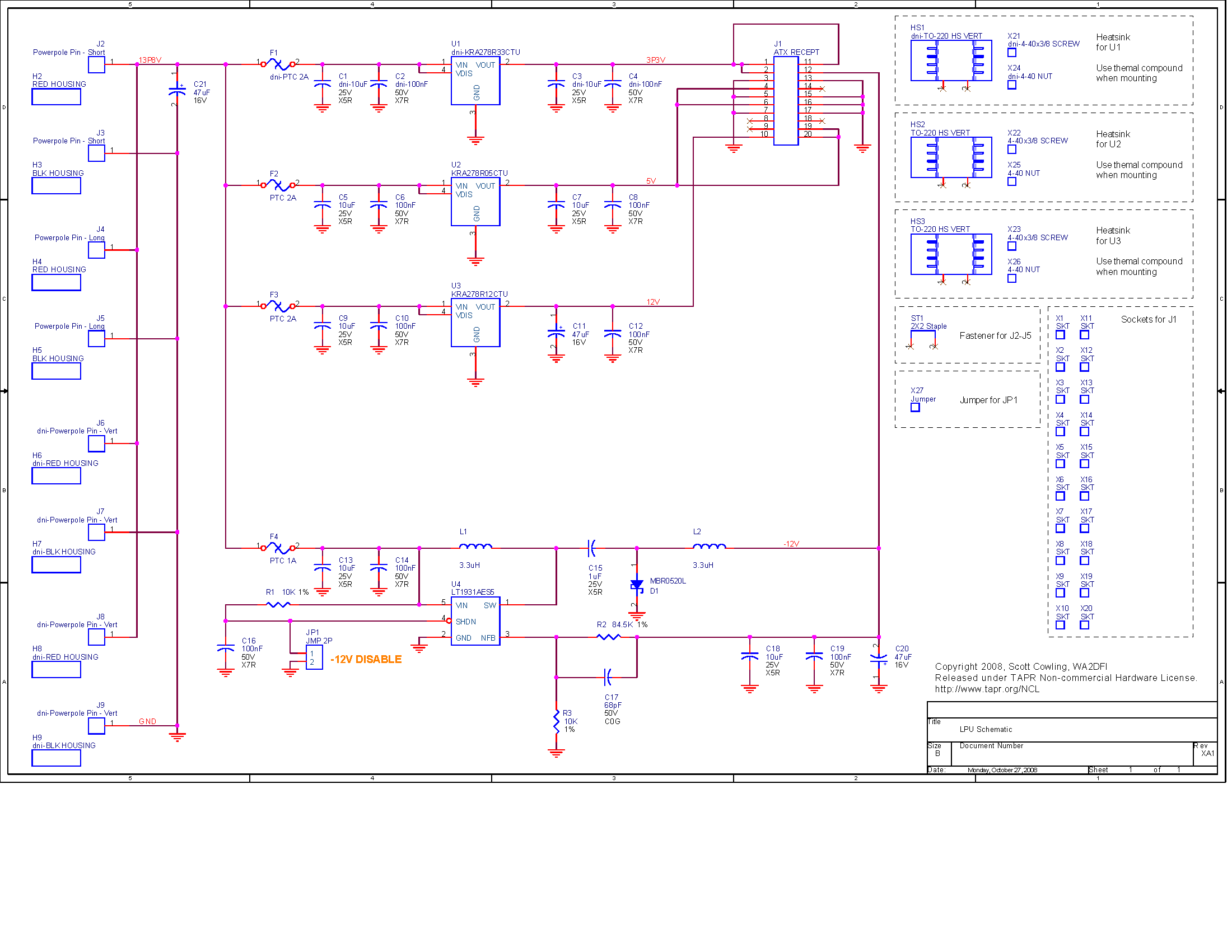Select the JP1 JMP 2P jumper header
This screenshot has height=952, width=1232.
click(x=314, y=657)
